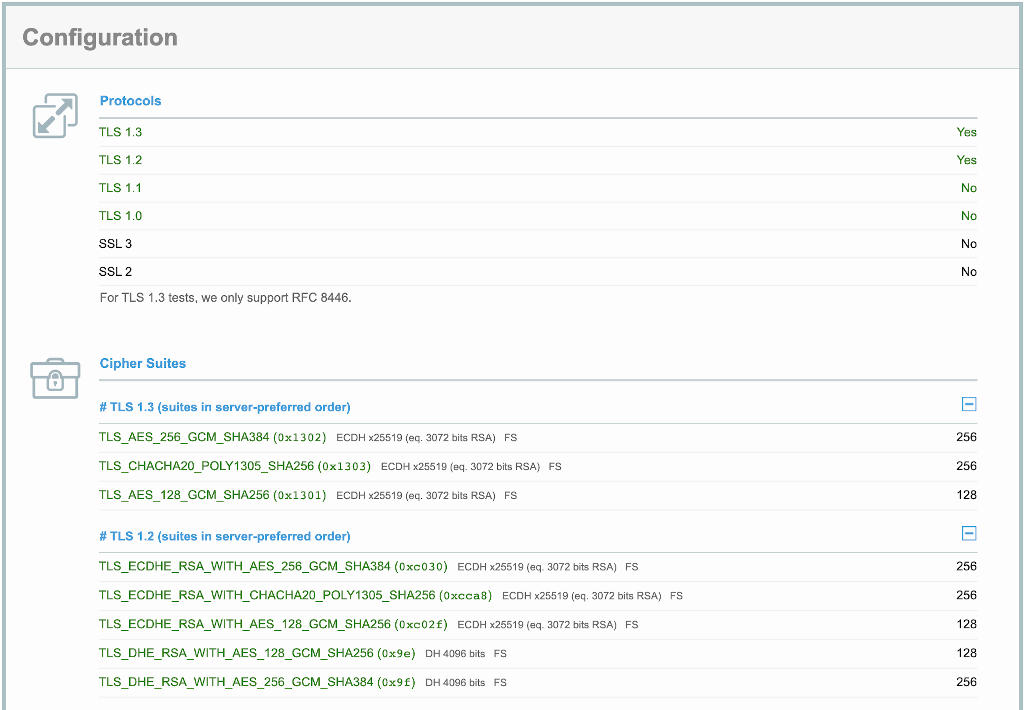
Task: Collapse the TLS 1.3 cipher suites section
Action: pos(969,404)
